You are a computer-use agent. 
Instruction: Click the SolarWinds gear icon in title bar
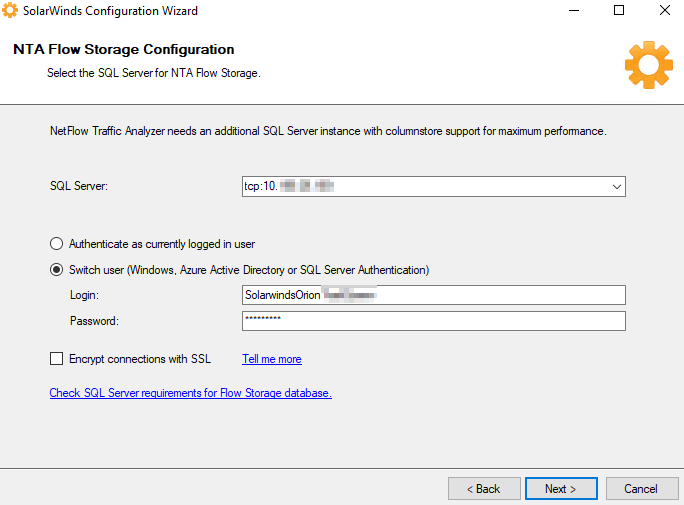(12, 11)
